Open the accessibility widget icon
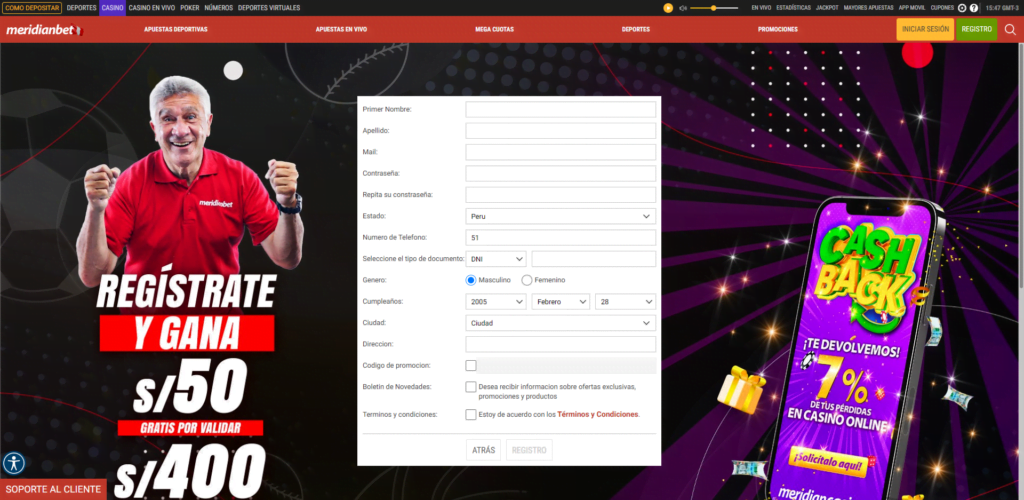 14,463
